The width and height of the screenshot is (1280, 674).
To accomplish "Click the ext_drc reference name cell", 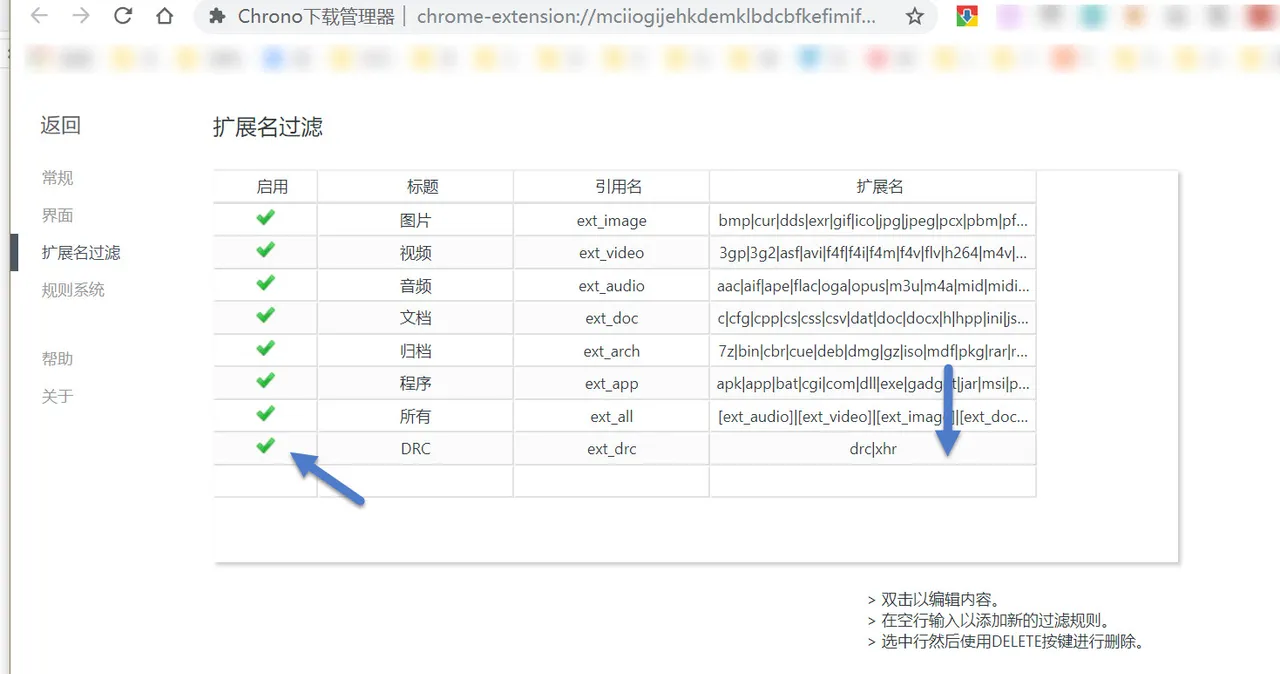I will coord(612,449).
